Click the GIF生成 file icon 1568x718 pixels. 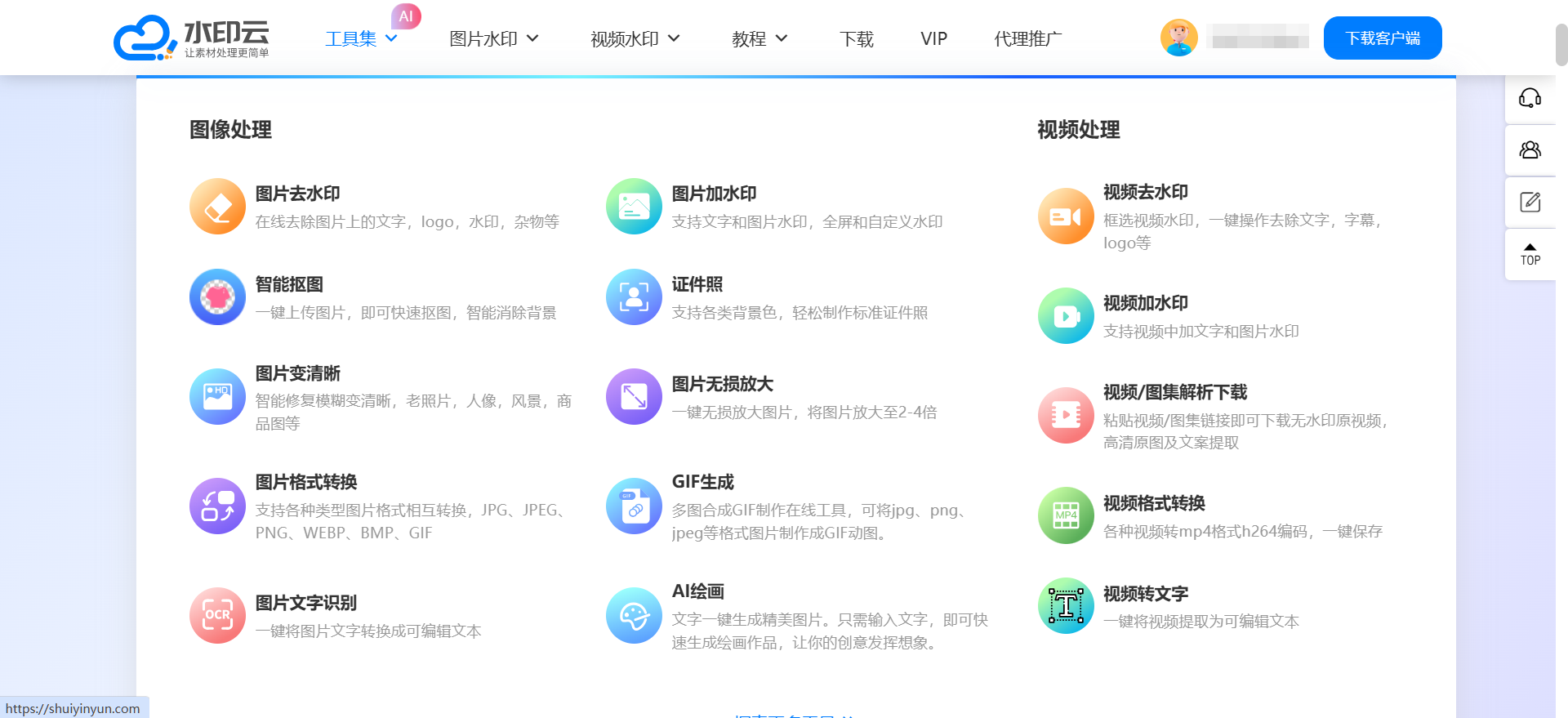(634, 506)
